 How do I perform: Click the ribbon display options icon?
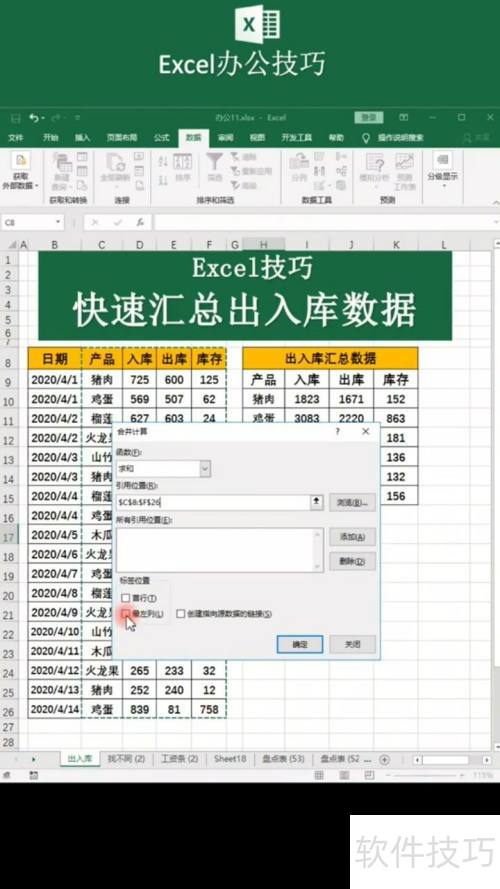(x=404, y=117)
